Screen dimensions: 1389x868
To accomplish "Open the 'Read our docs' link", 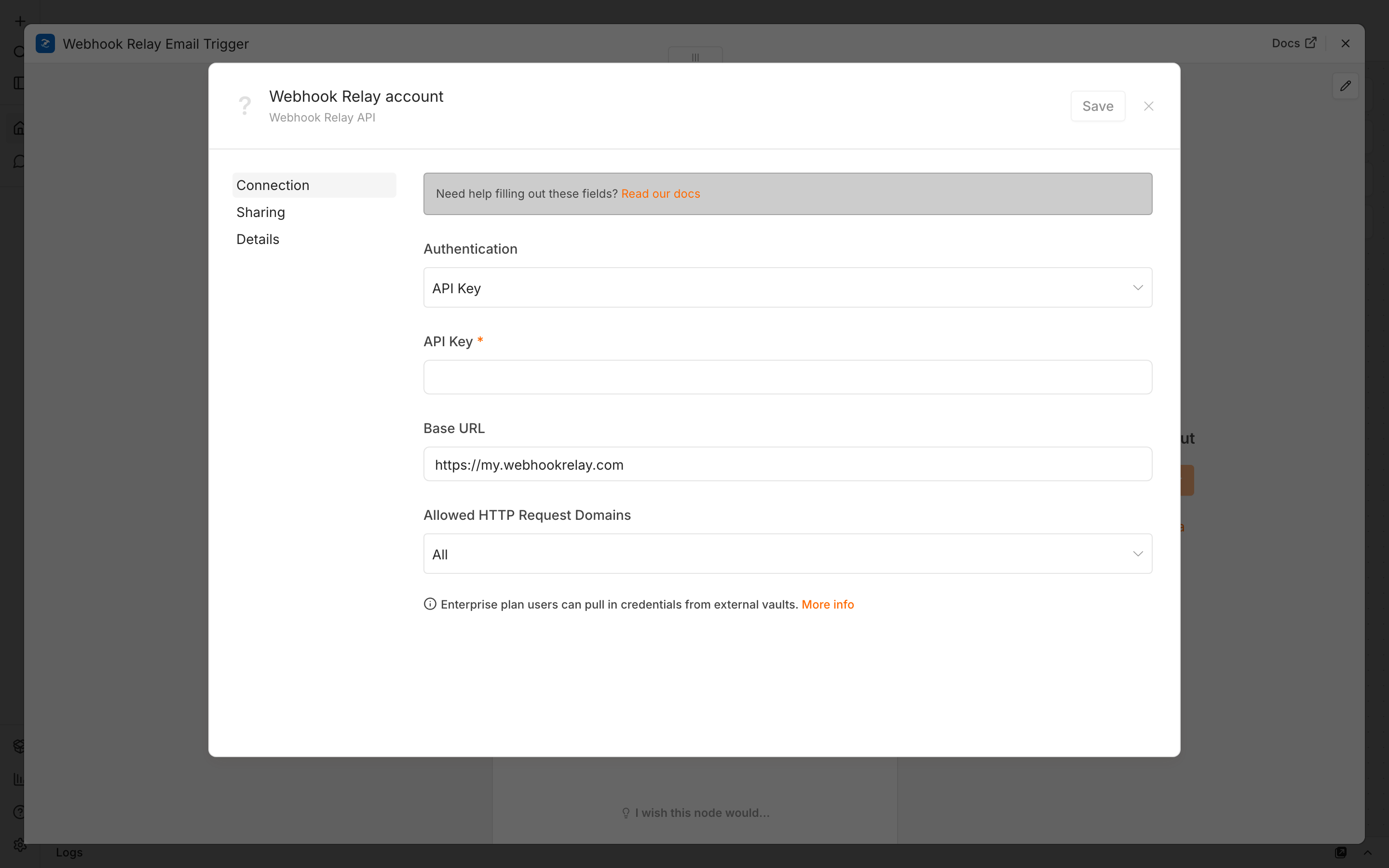I will tap(661, 194).
